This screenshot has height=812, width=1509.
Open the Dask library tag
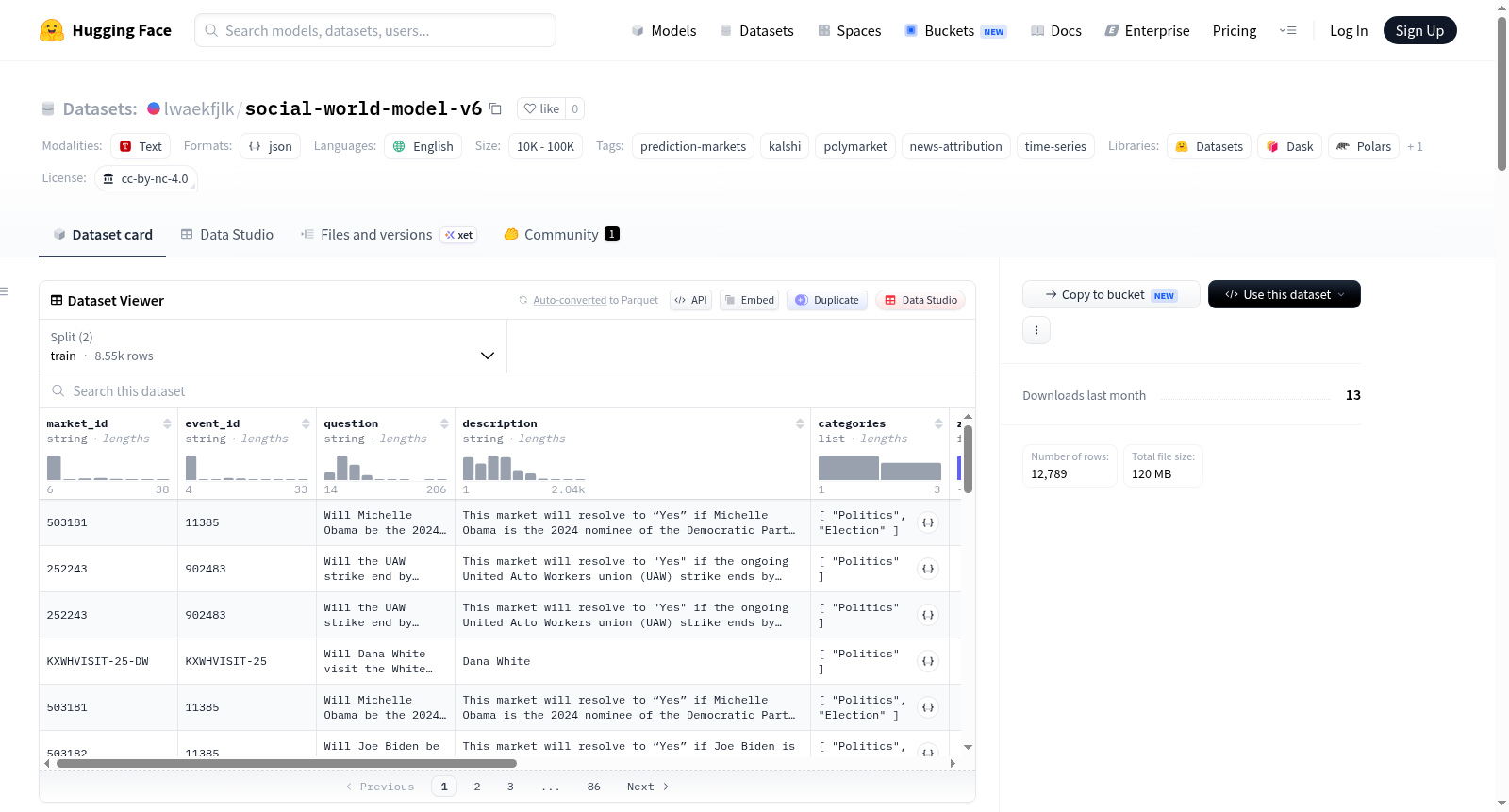coord(1289,146)
